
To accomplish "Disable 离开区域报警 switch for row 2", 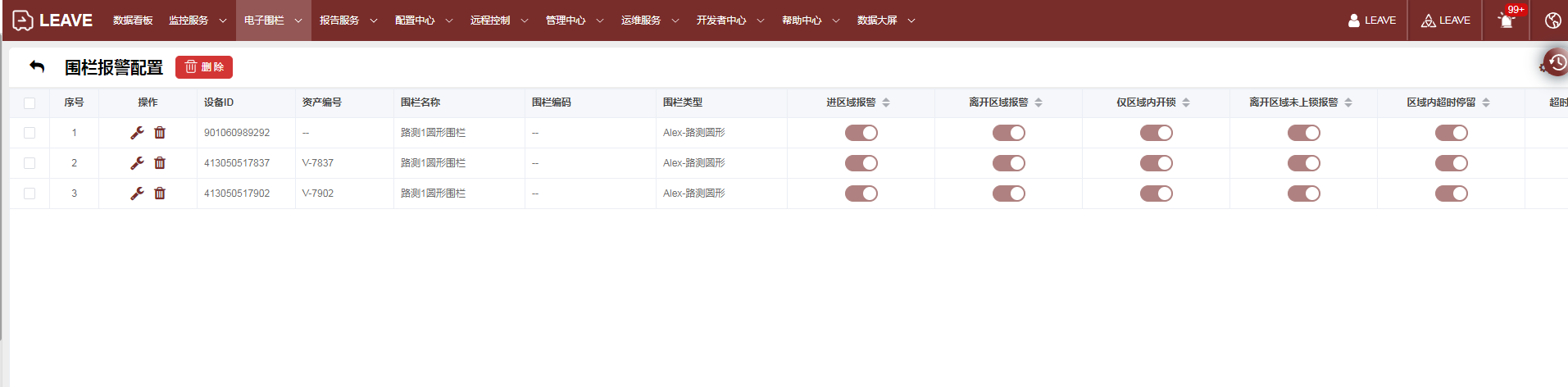I will (1008, 163).
